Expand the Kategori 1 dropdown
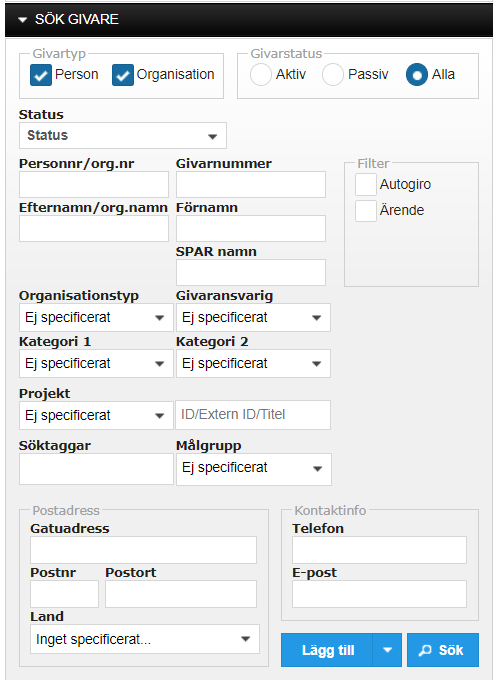Image resolution: width=495 pixels, height=680 pixels. 96,363
